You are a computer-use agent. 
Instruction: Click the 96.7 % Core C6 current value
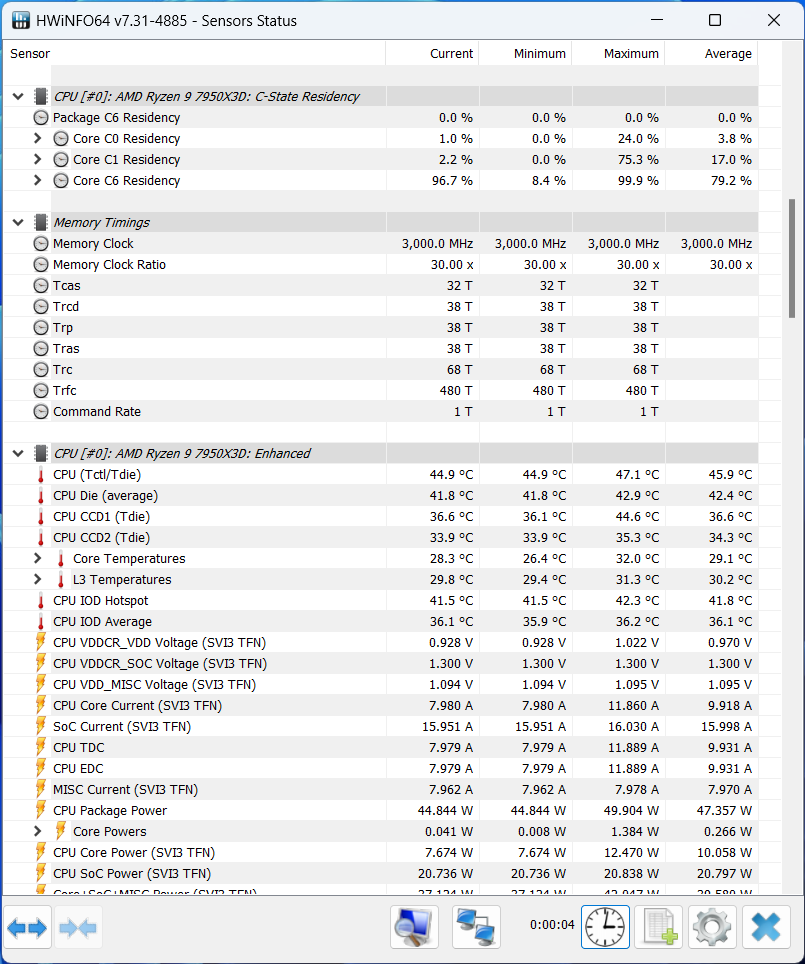click(x=452, y=181)
